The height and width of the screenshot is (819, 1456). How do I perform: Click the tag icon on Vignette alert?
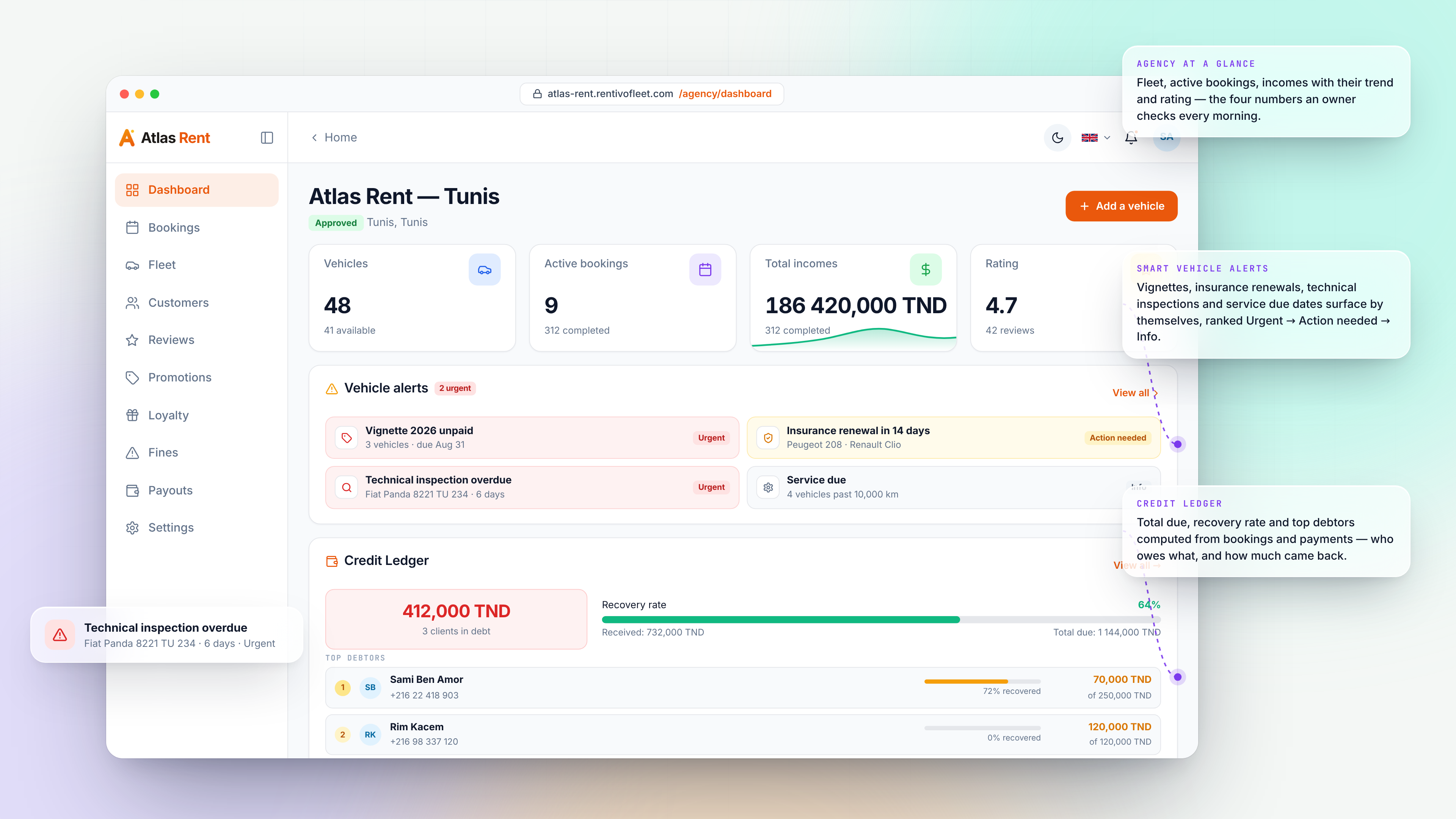pos(347,438)
